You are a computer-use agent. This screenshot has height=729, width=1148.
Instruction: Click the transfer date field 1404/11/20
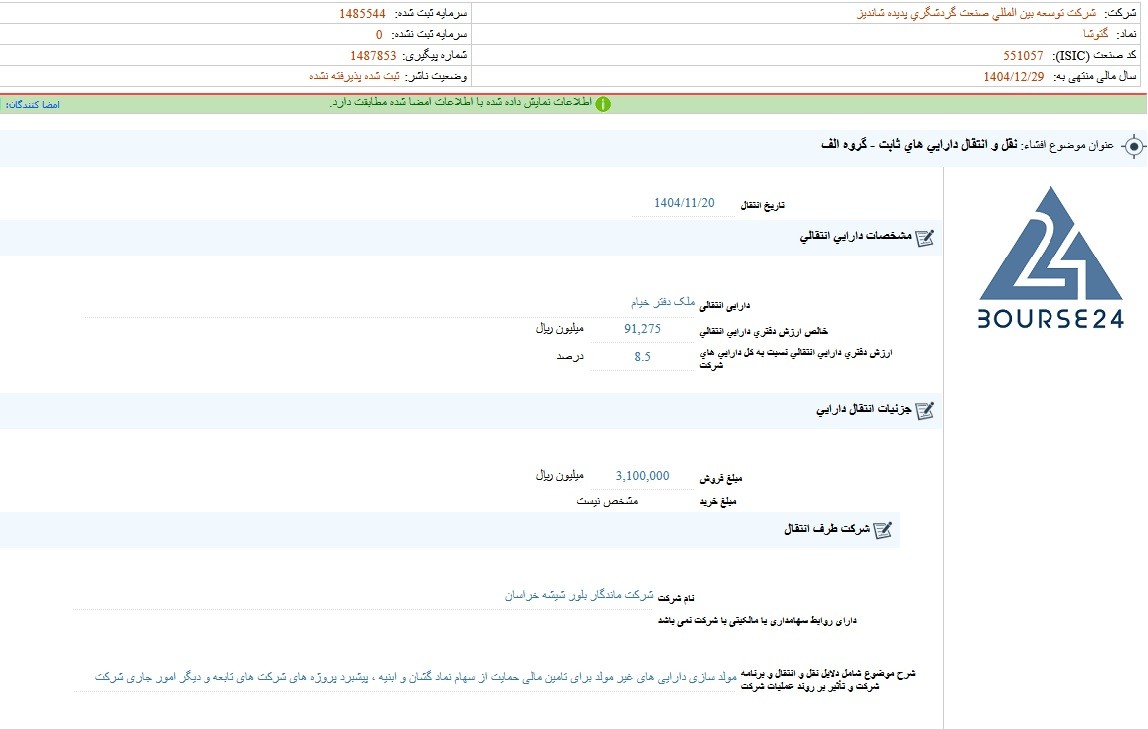point(684,203)
